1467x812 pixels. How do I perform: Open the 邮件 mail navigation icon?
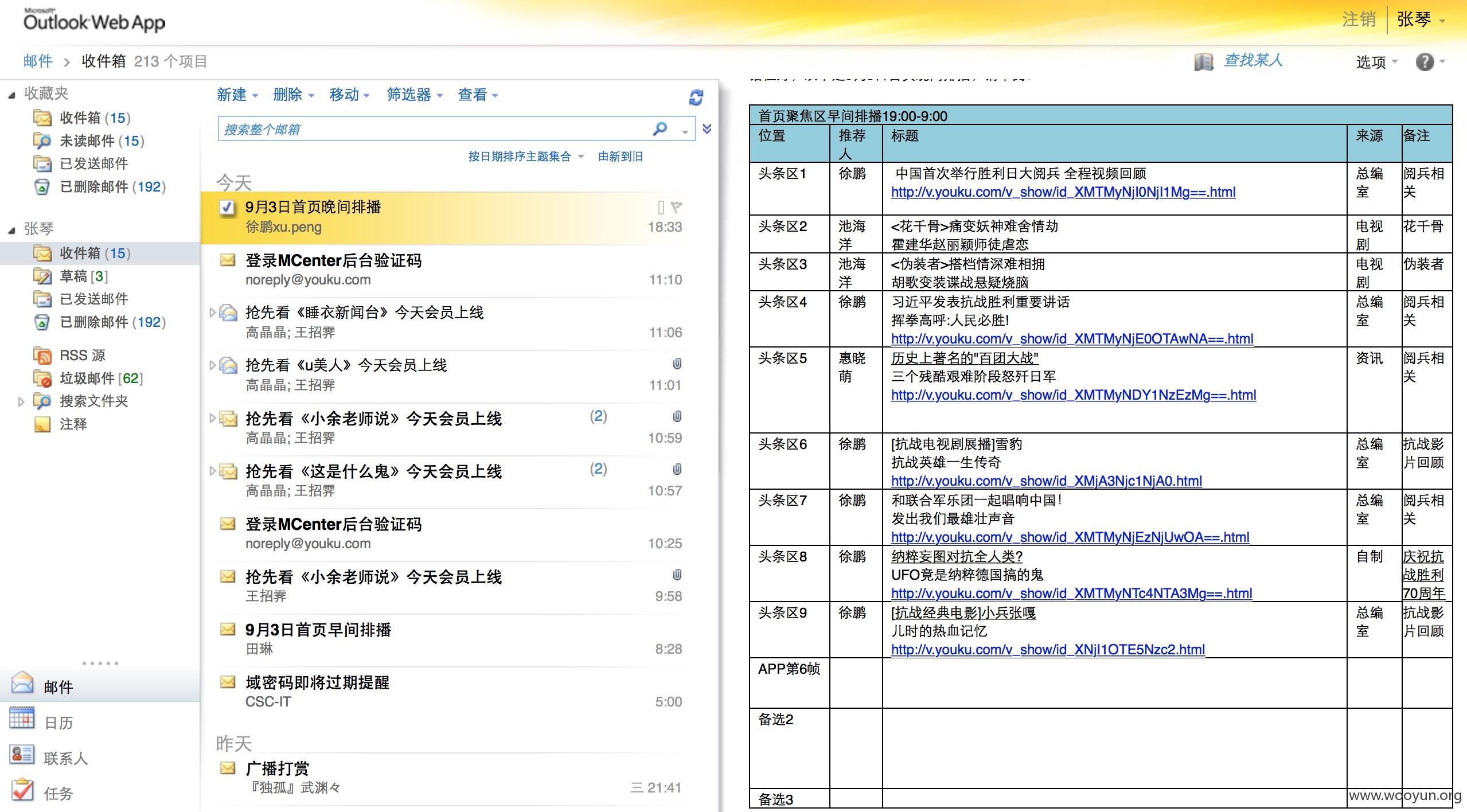coord(22,682)
